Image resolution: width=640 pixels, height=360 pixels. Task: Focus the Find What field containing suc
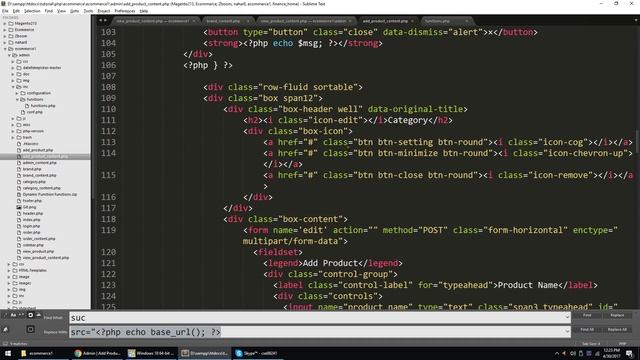(320, 318)
